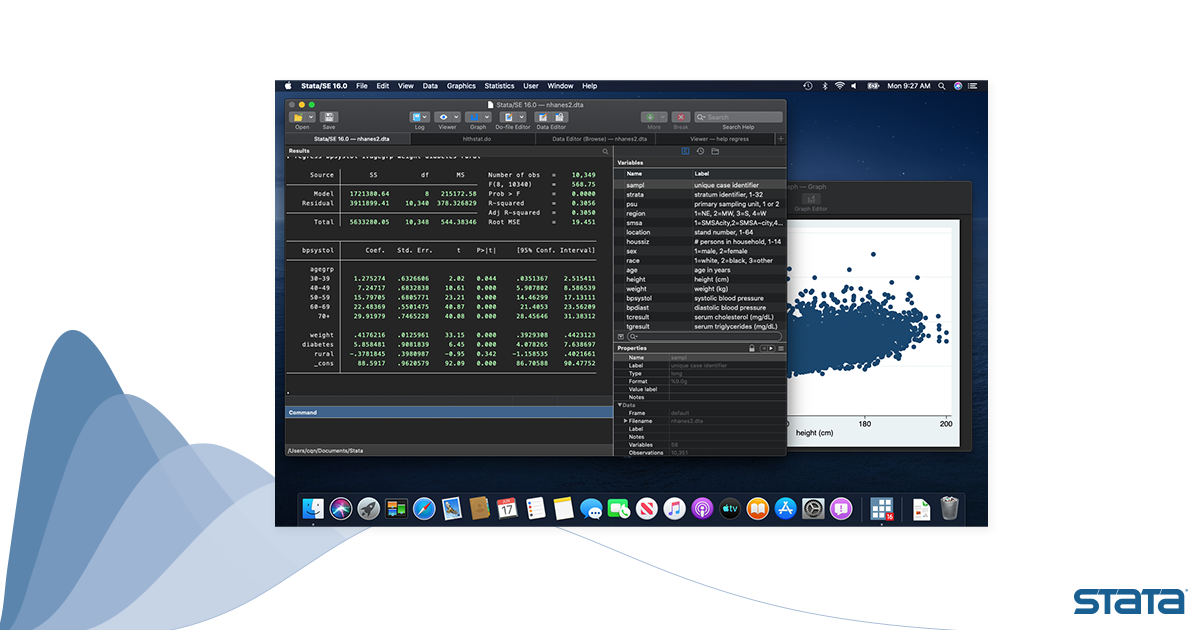Select the strata variable row
1200x630 pixels.
(x=700, y=195)
